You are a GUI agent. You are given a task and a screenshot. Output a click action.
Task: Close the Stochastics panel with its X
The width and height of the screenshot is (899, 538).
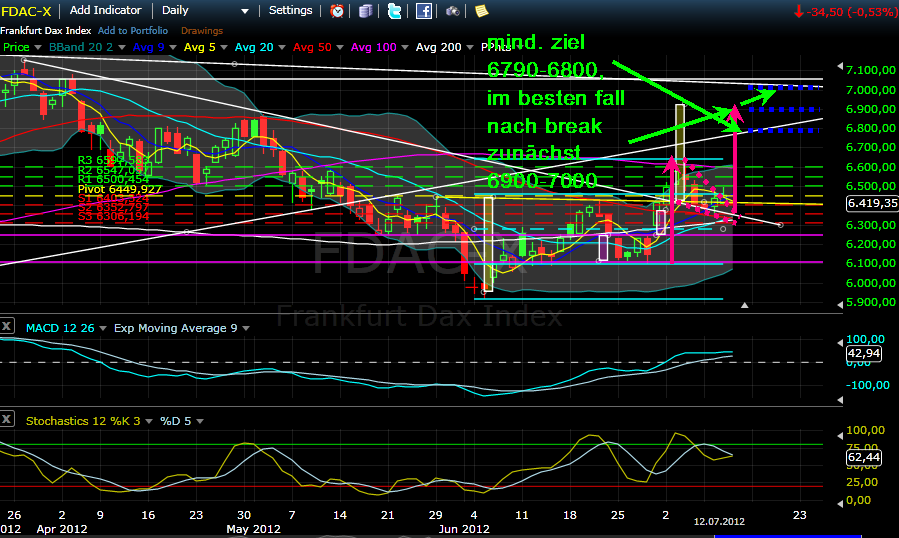[6, 419]
